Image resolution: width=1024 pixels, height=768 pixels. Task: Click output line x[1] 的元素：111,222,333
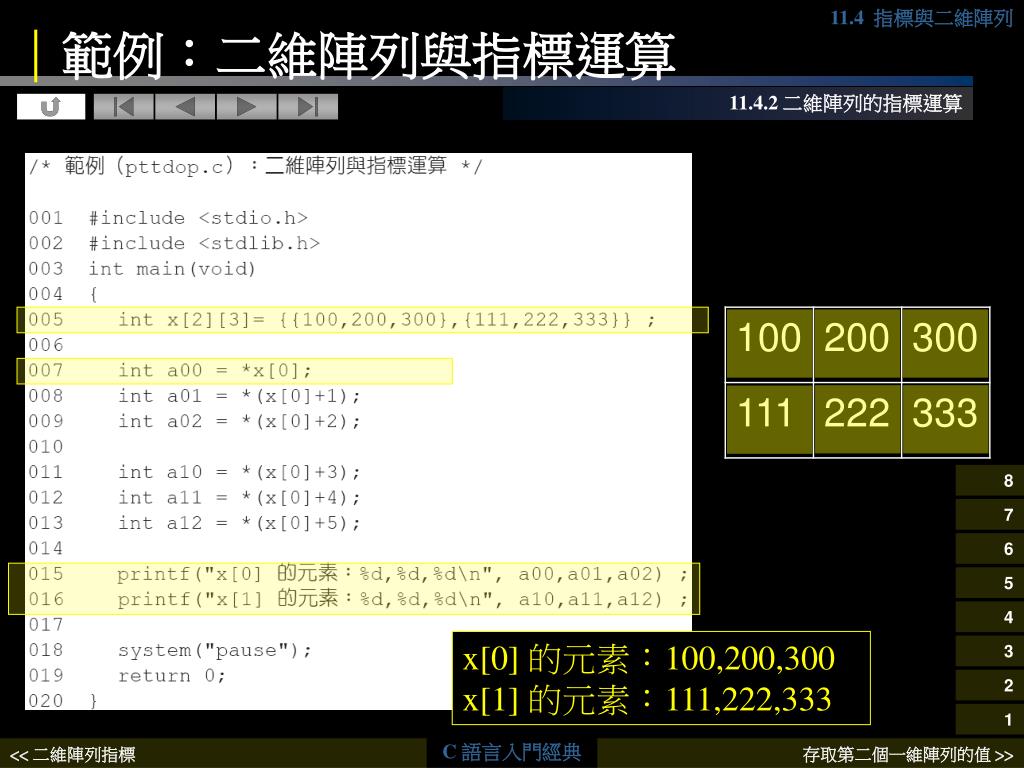647,700
